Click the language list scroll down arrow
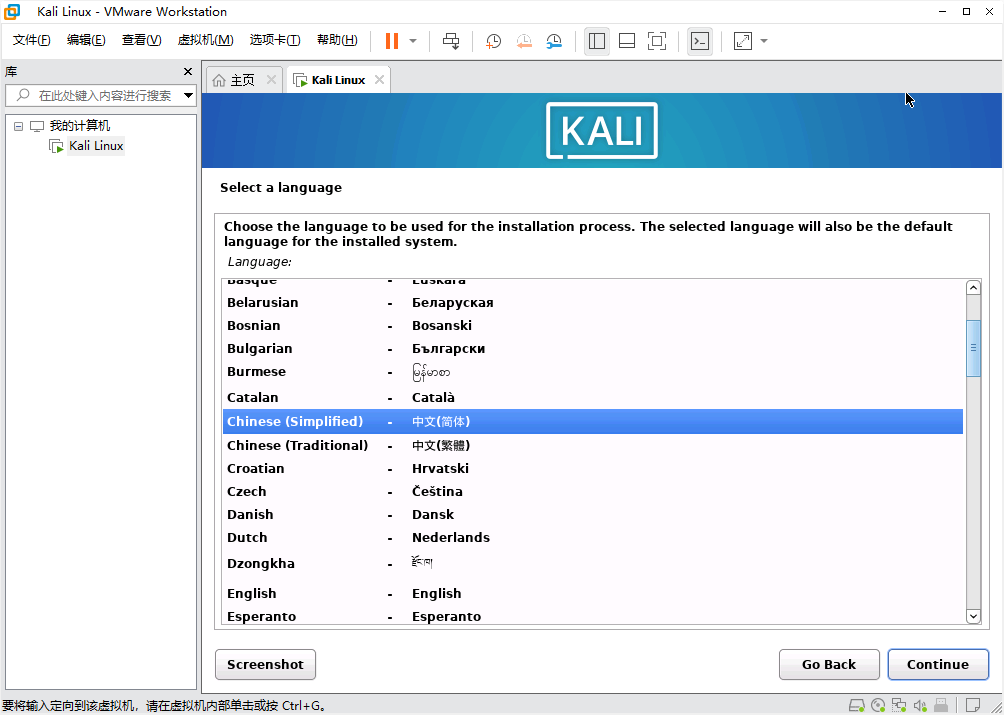Screen dimensions: 1004x715 973,616
